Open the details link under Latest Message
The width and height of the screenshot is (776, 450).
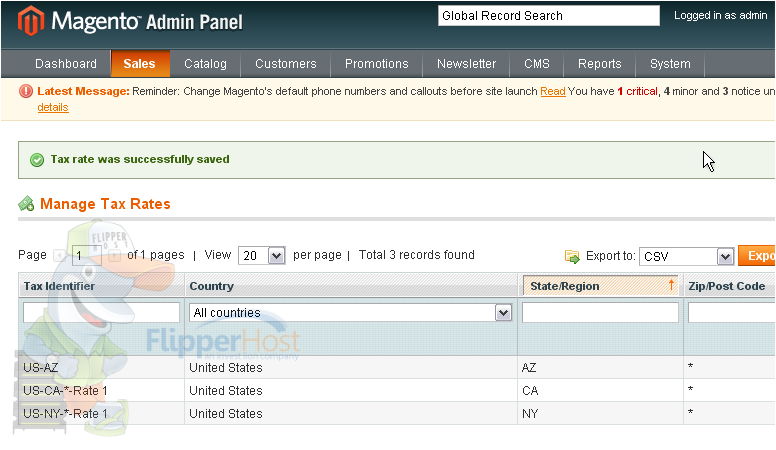tap(53, 107)
